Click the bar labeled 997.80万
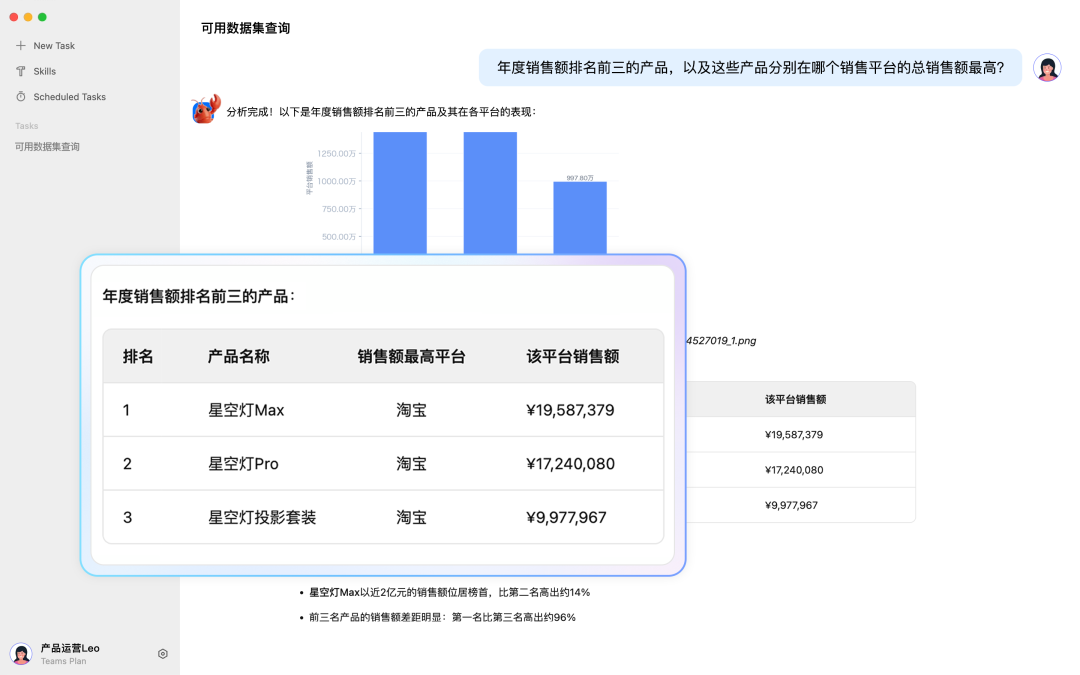The height and width of the screenshot is (675, 1080). tap(580, 215)
